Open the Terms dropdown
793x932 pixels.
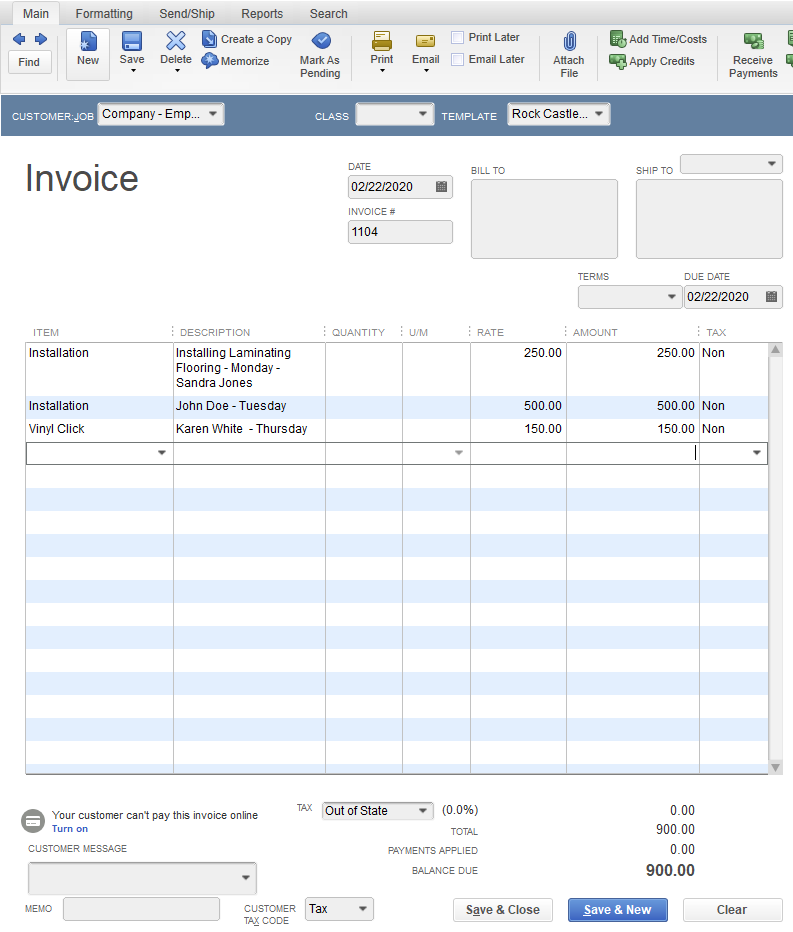click(x=672, y=297)
